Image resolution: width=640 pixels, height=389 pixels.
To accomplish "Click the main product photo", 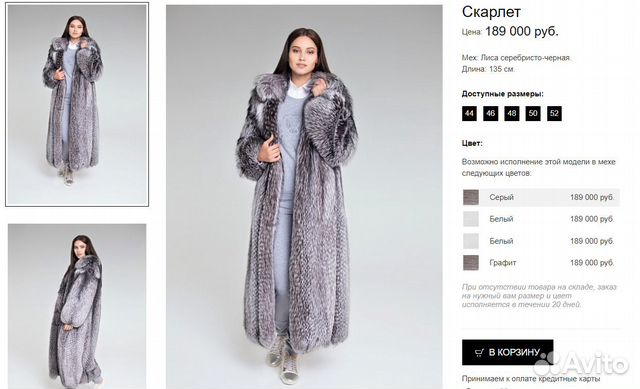I will coord(304,196).
